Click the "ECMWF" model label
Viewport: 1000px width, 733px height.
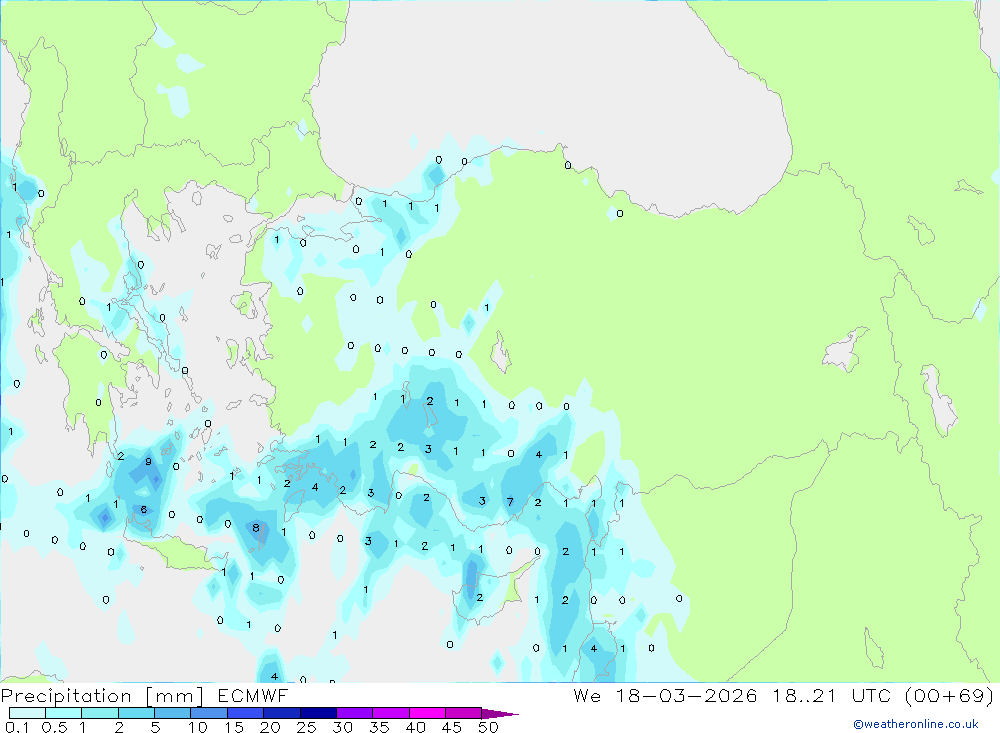pyautogui.click(x=253, y=695)
